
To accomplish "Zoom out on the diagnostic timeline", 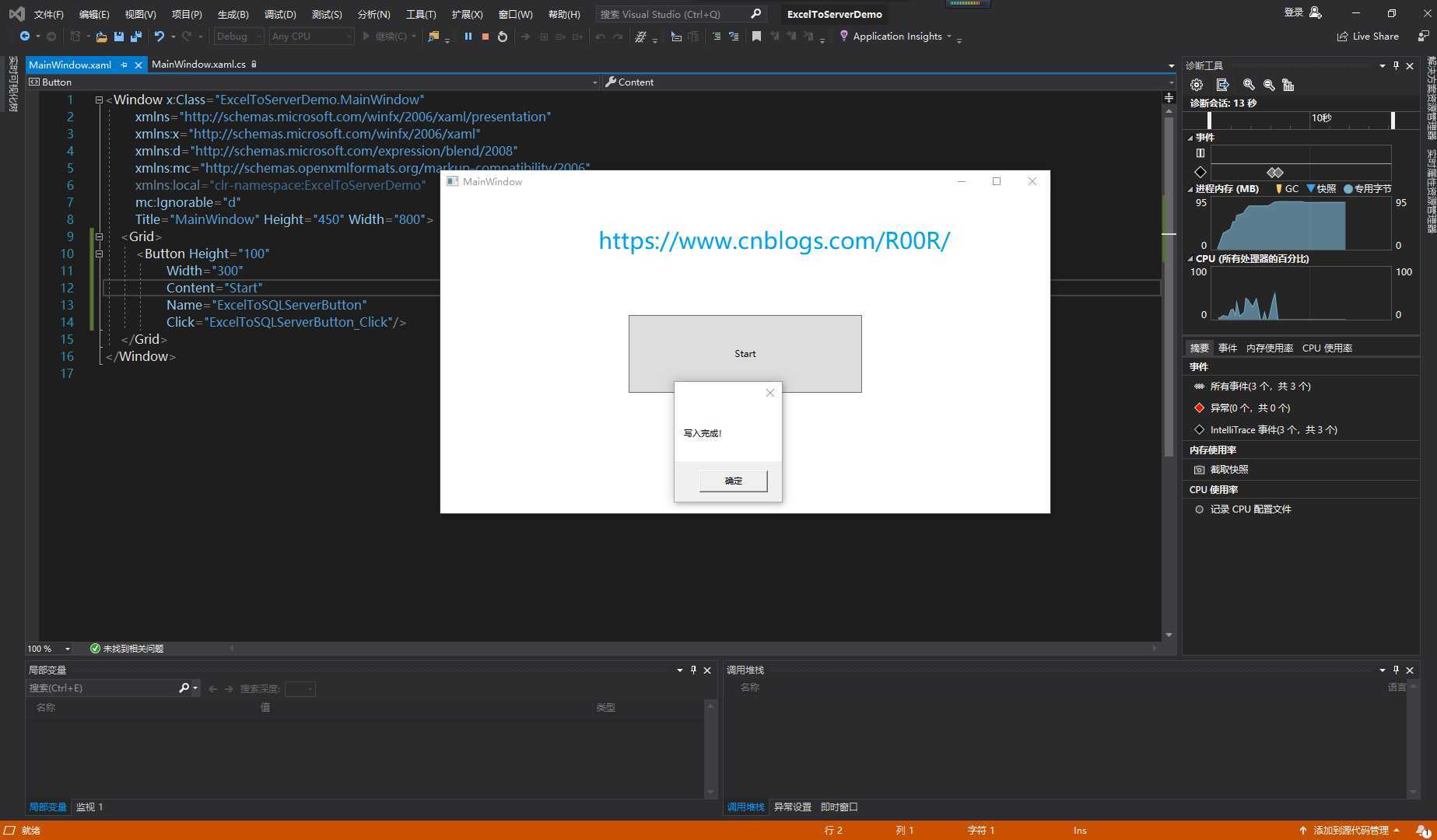I will click(1269, 85).
